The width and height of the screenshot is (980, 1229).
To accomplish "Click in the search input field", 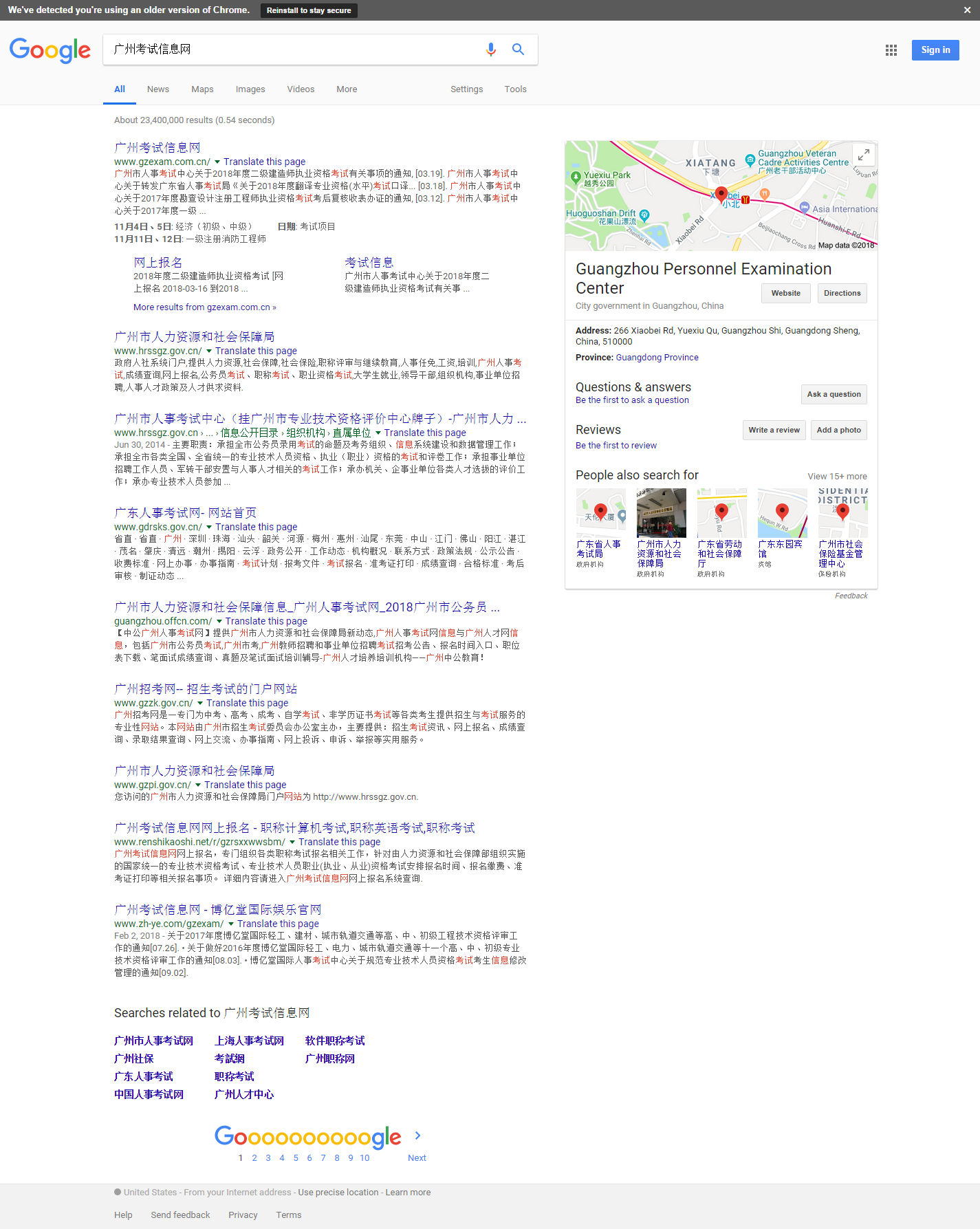I will pyautogui.click(x=292, y=50).
